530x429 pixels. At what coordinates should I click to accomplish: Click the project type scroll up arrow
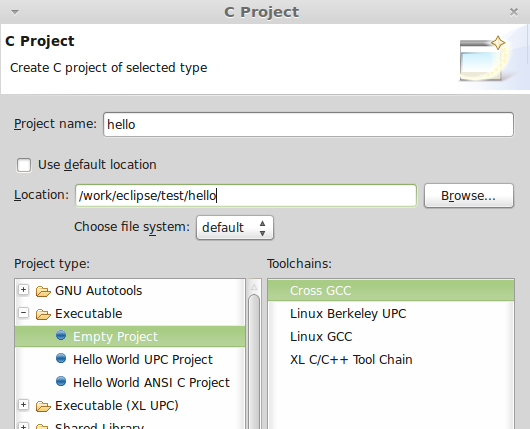pyautogui.click(x=254, y=287)
